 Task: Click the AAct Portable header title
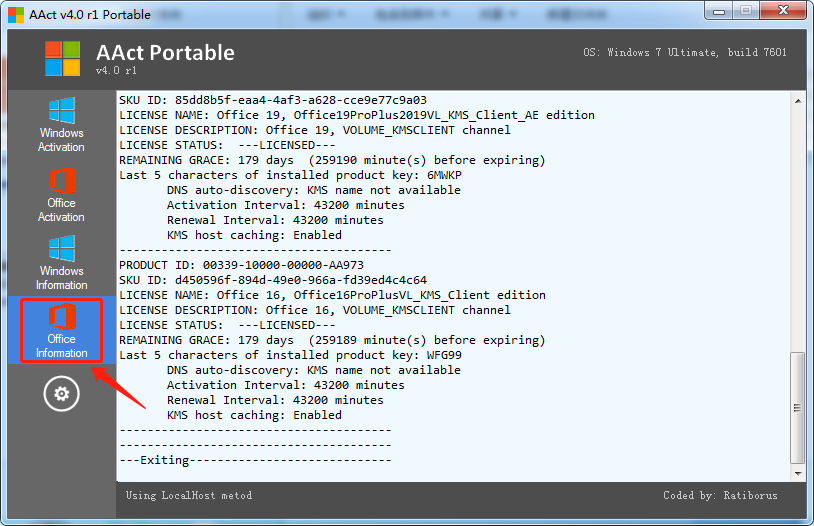pyautogui.click(x=165, y=52)
